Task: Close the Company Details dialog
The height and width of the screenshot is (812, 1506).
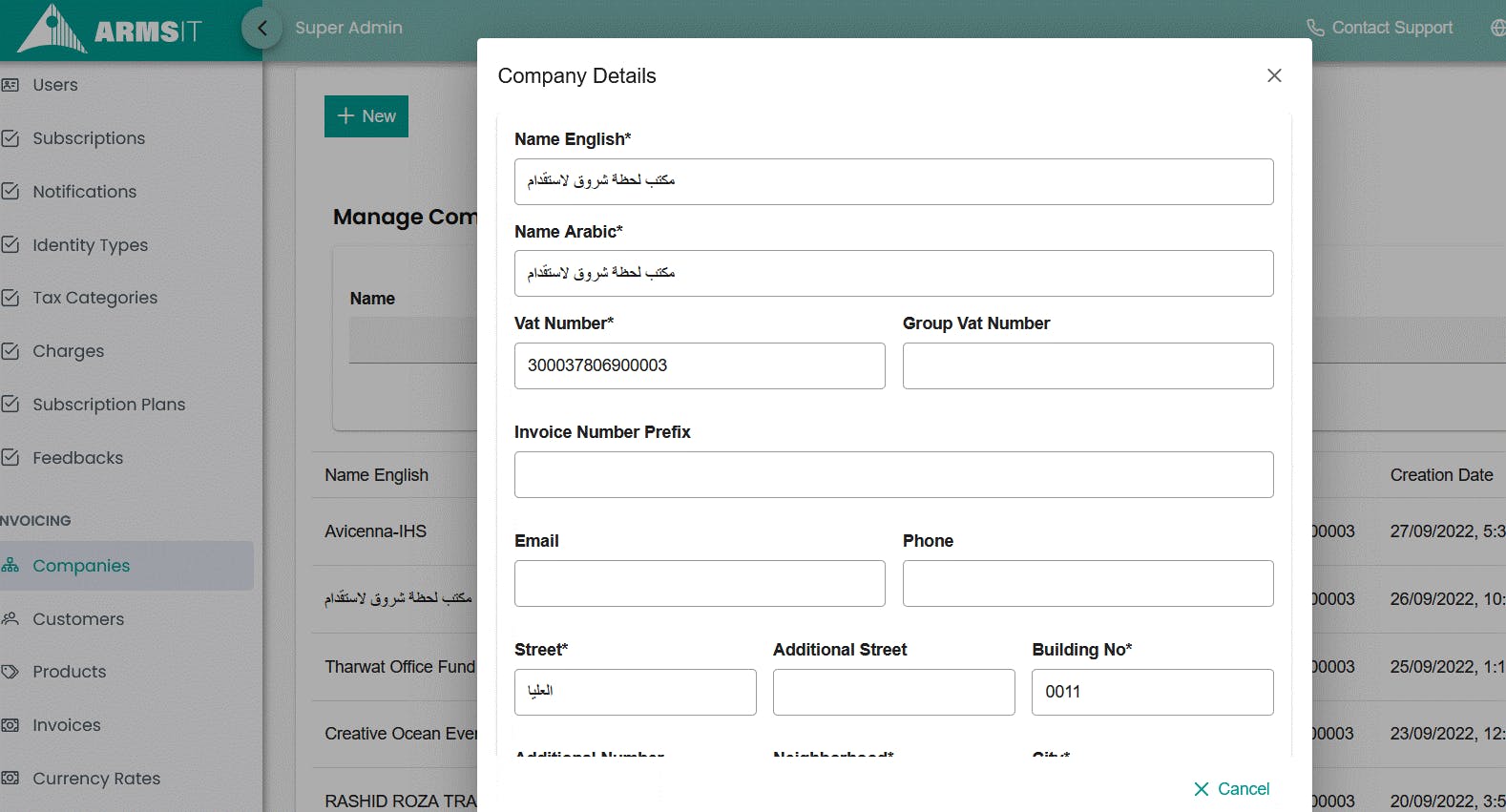Action: pos(1274,75)
